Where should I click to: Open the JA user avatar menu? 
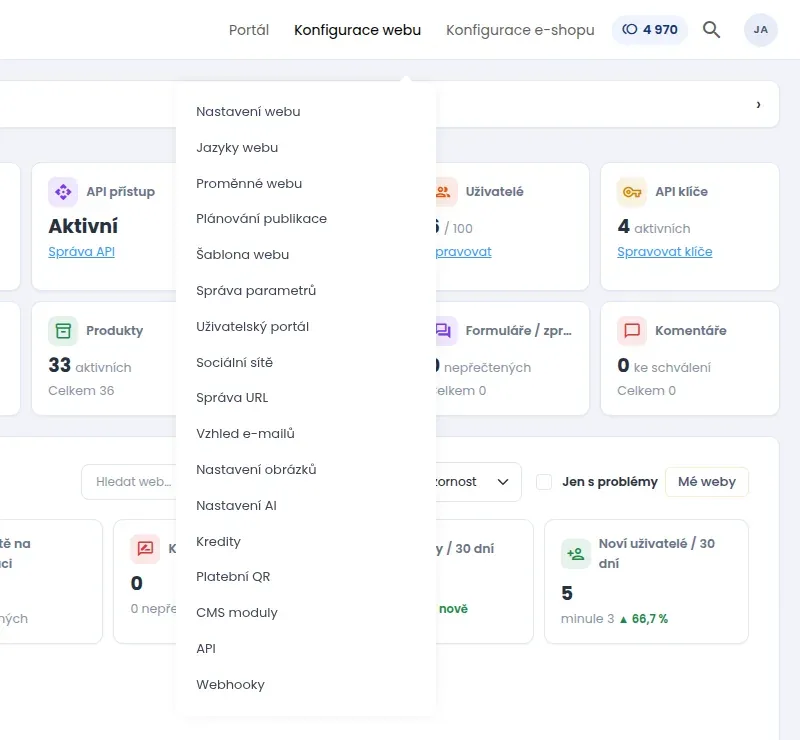point(760,30)
